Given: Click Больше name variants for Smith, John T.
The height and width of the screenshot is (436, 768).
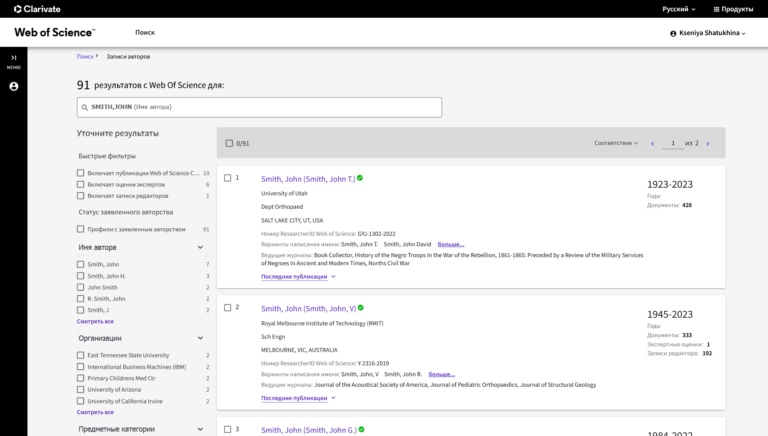Looking at the screenshot, I should tap(451, 244).
